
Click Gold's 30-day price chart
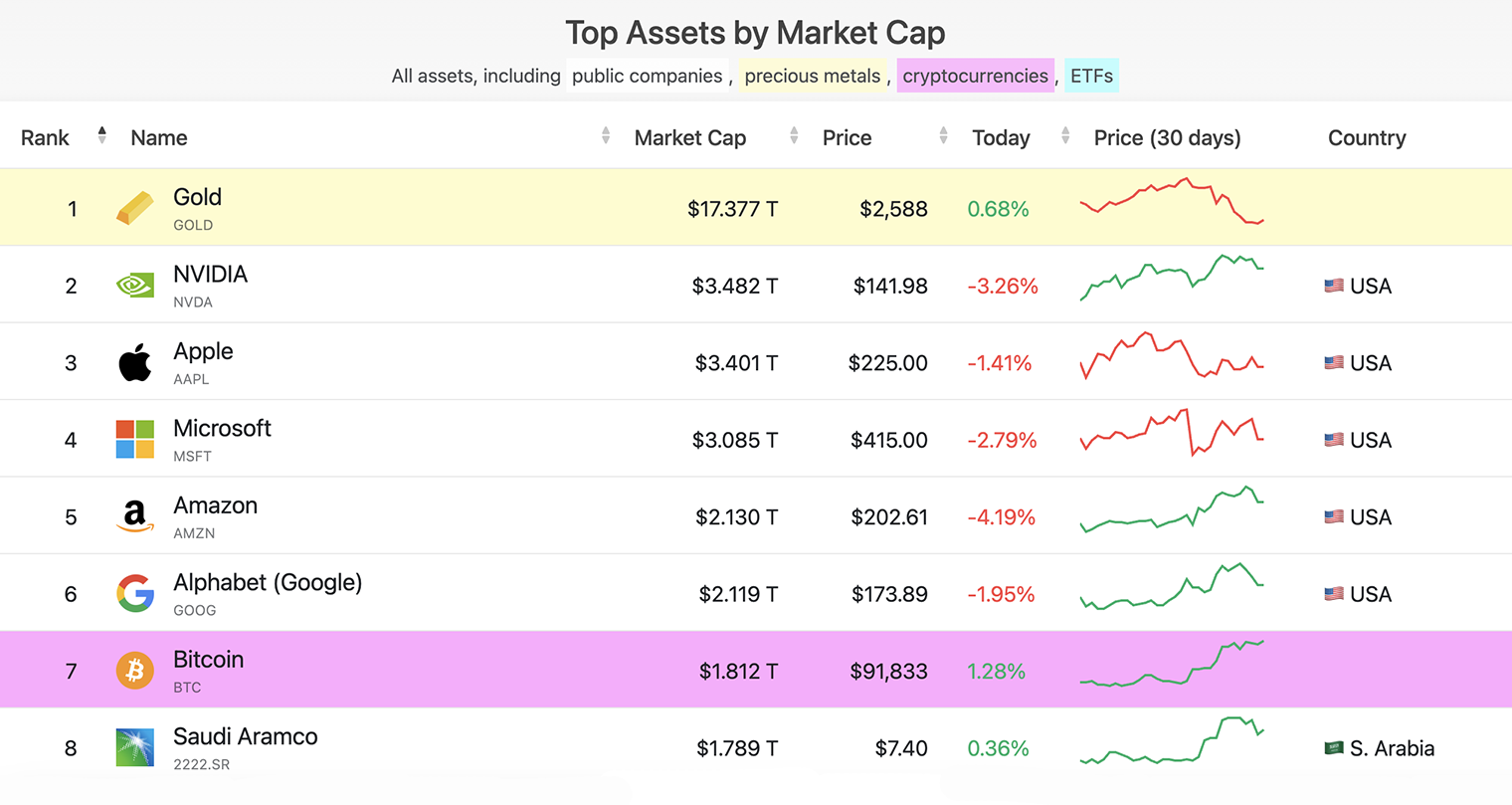pos(1172,202)
